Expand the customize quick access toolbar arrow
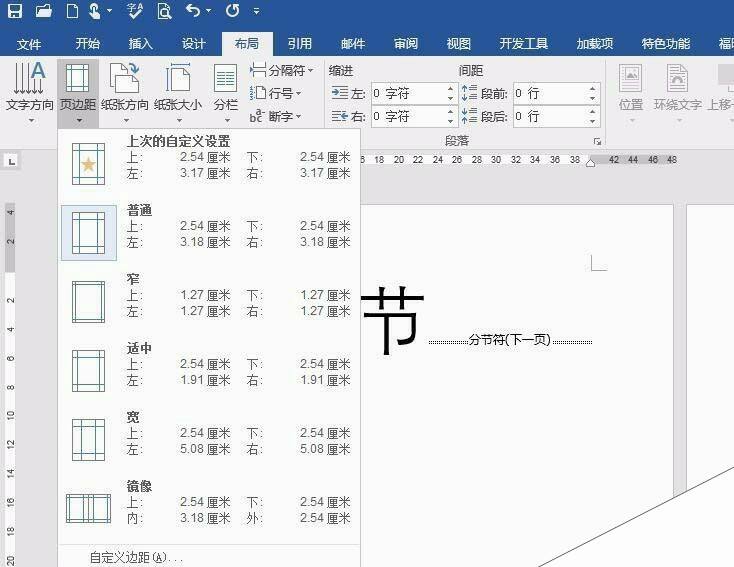Image resolution: width=734 pixels, height=567 pixels. pyautogui.click(x=256, y=11)
